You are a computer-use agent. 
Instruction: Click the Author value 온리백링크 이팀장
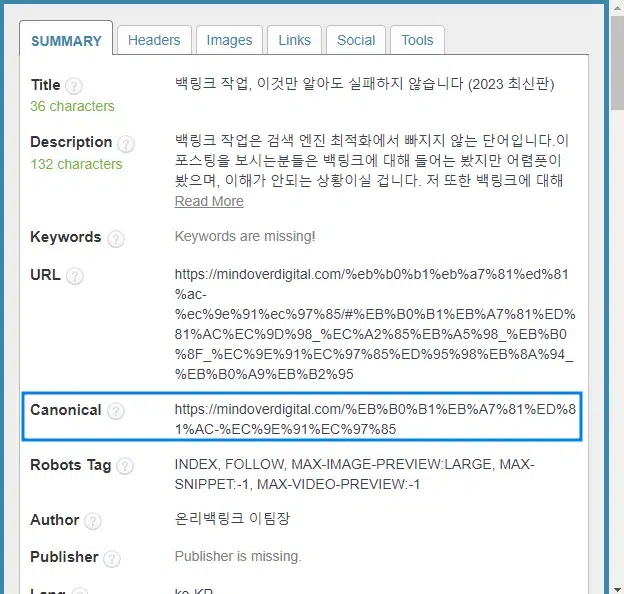click(232, 518)
